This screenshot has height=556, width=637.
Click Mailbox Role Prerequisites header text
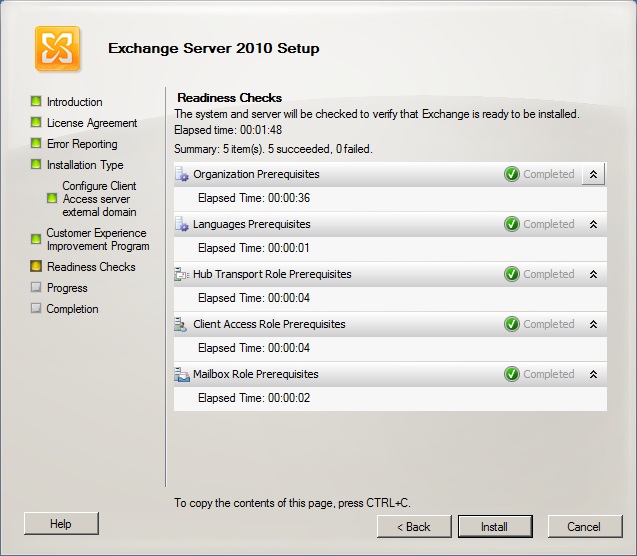[x=256, y=374]
